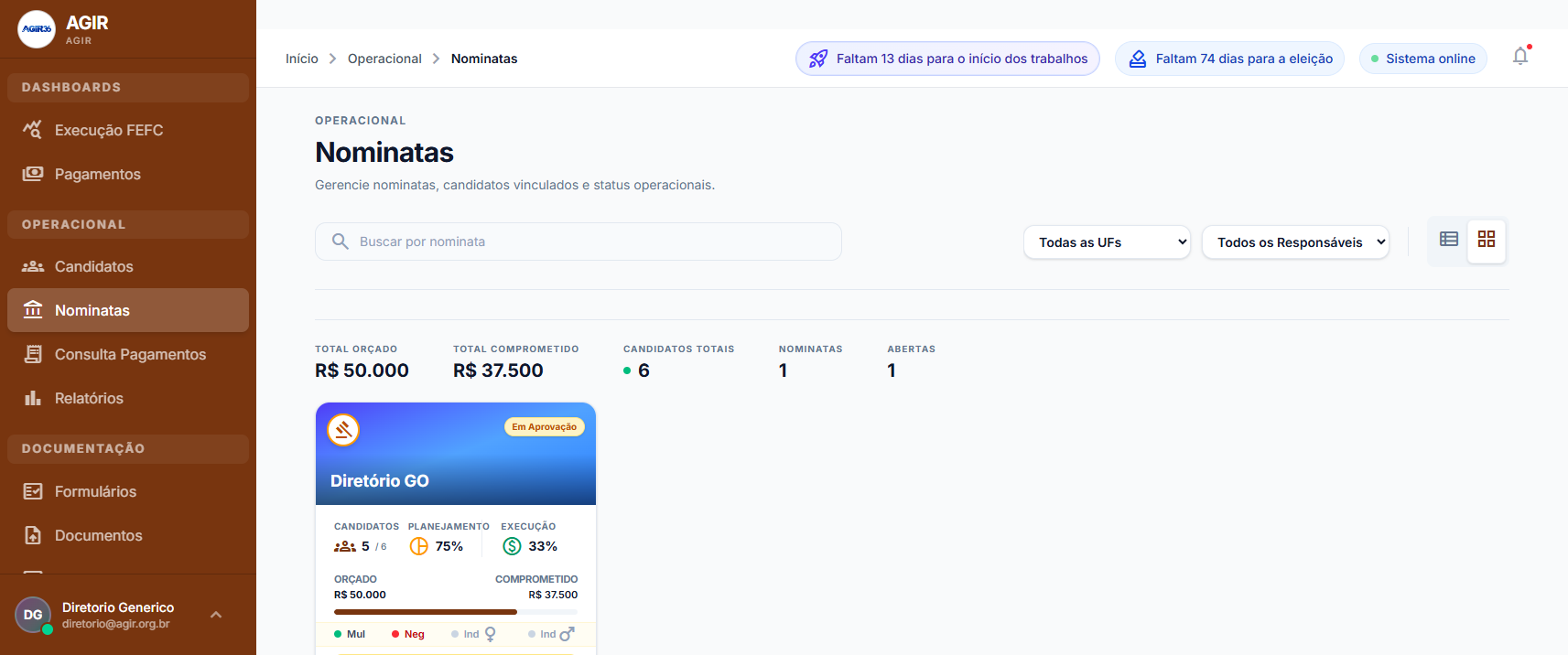The width and height of the screenshot is (1568, 655).
Task: Click the Relatórios bar chart icon
Action: point(33,398)
